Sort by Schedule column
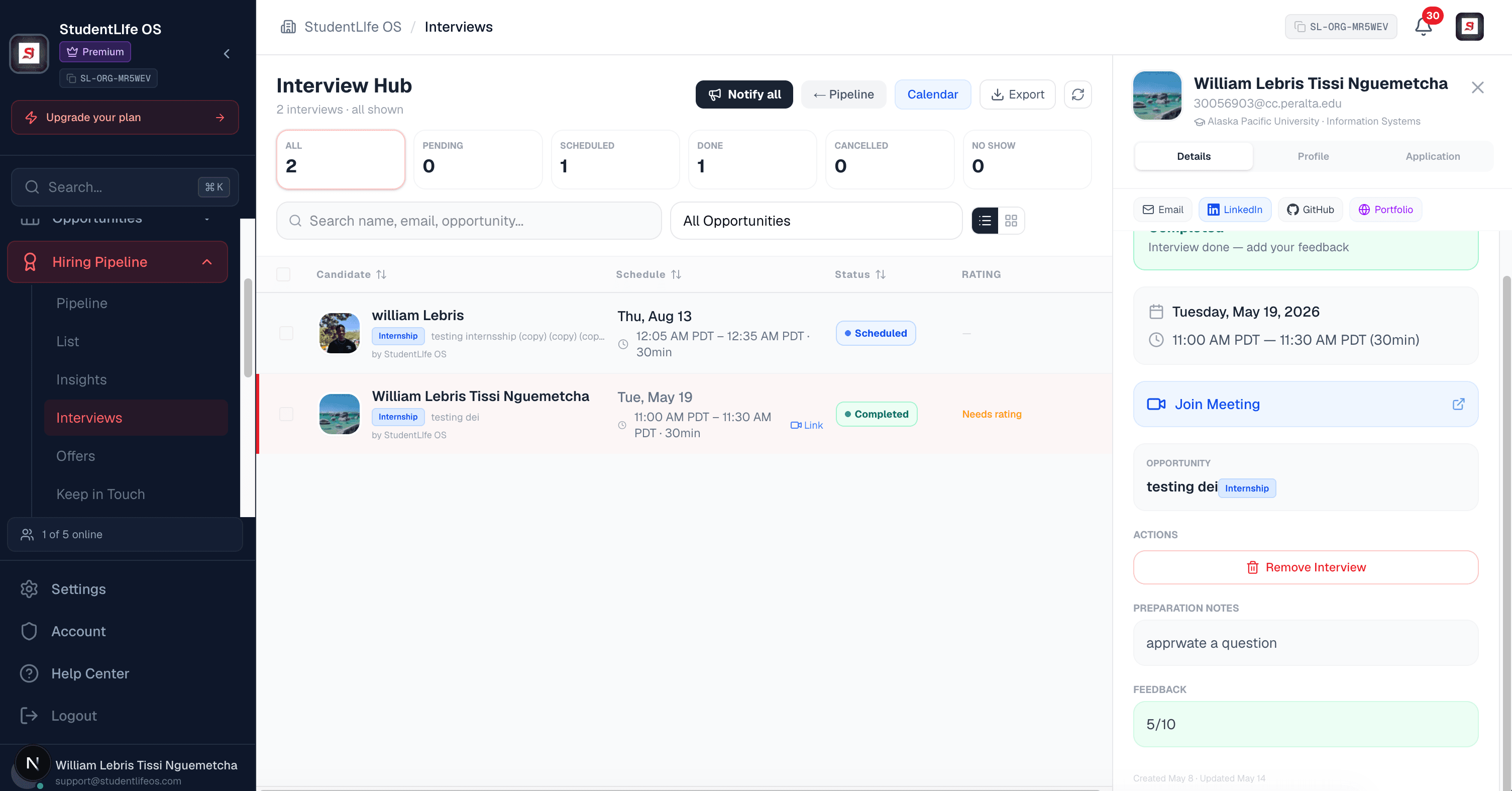This screenshot has width=1512, height=791. [x=648, y=274]
